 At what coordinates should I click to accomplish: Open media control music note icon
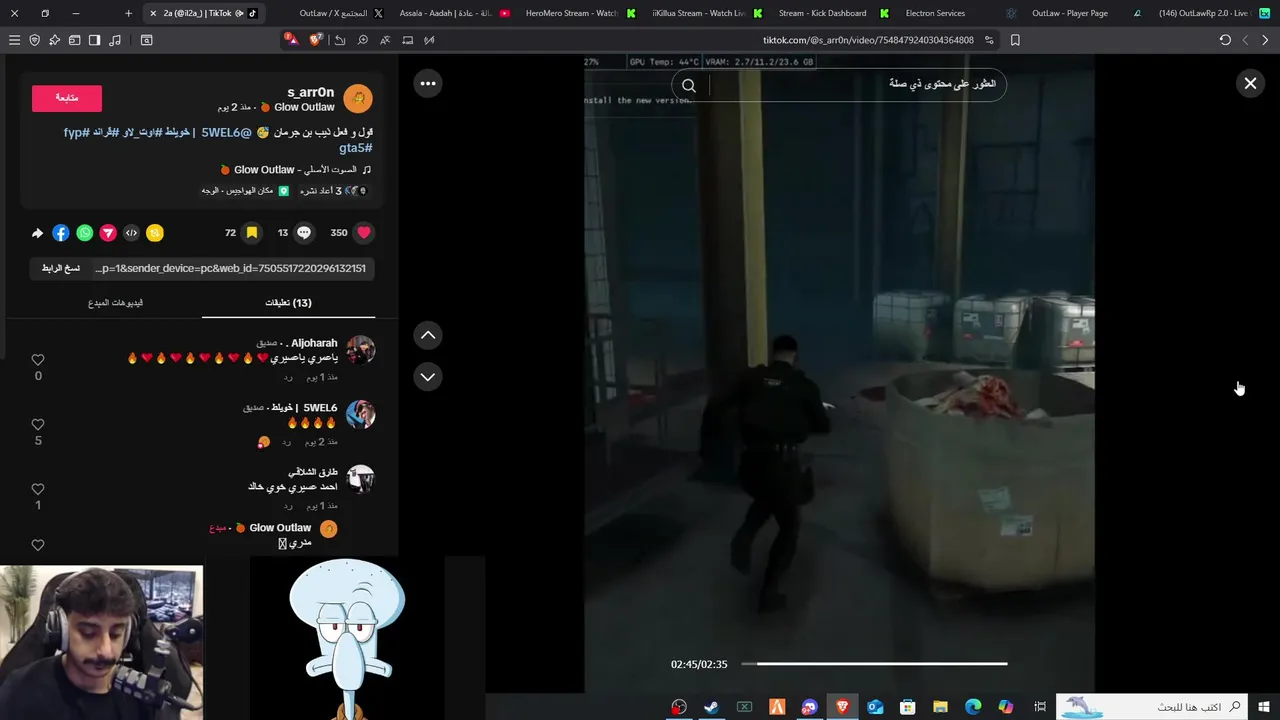pyautogui.click(x=114, y=40)
